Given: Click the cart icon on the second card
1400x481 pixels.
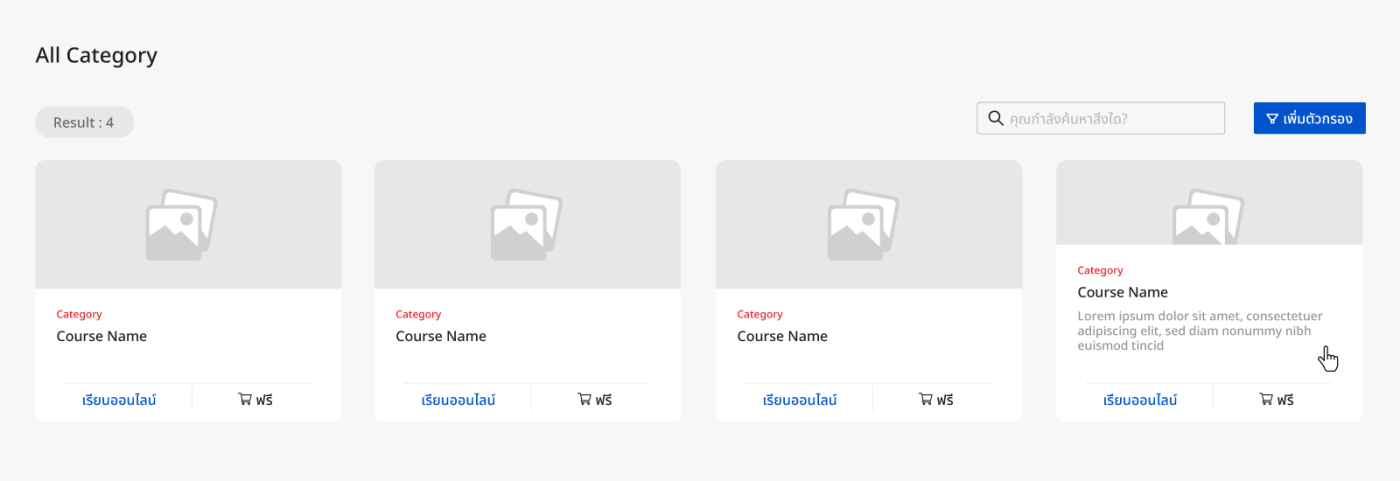Looking at the screenshot, I should (x=585, y=400).
